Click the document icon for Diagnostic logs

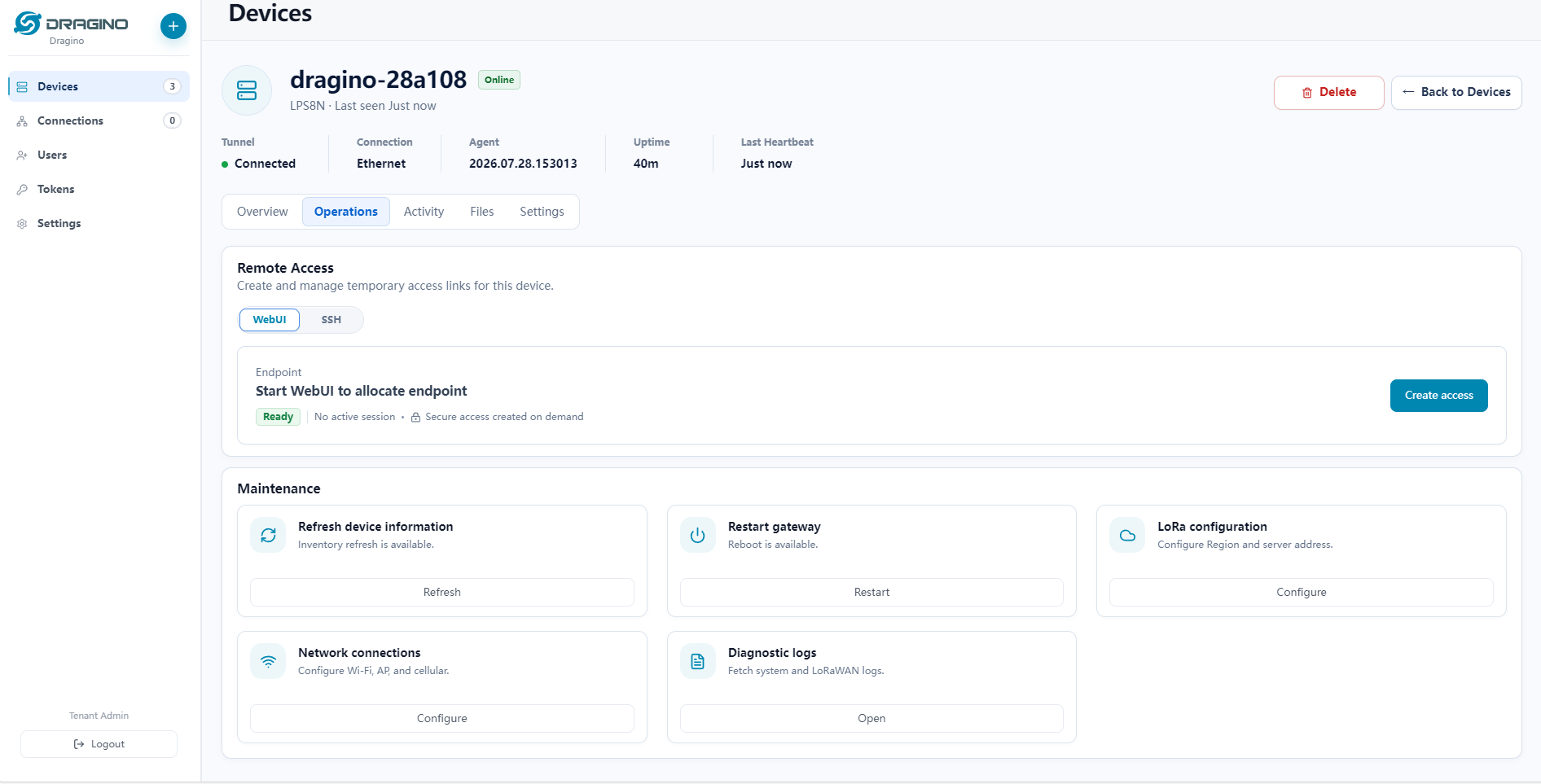(x=697, y=661)
